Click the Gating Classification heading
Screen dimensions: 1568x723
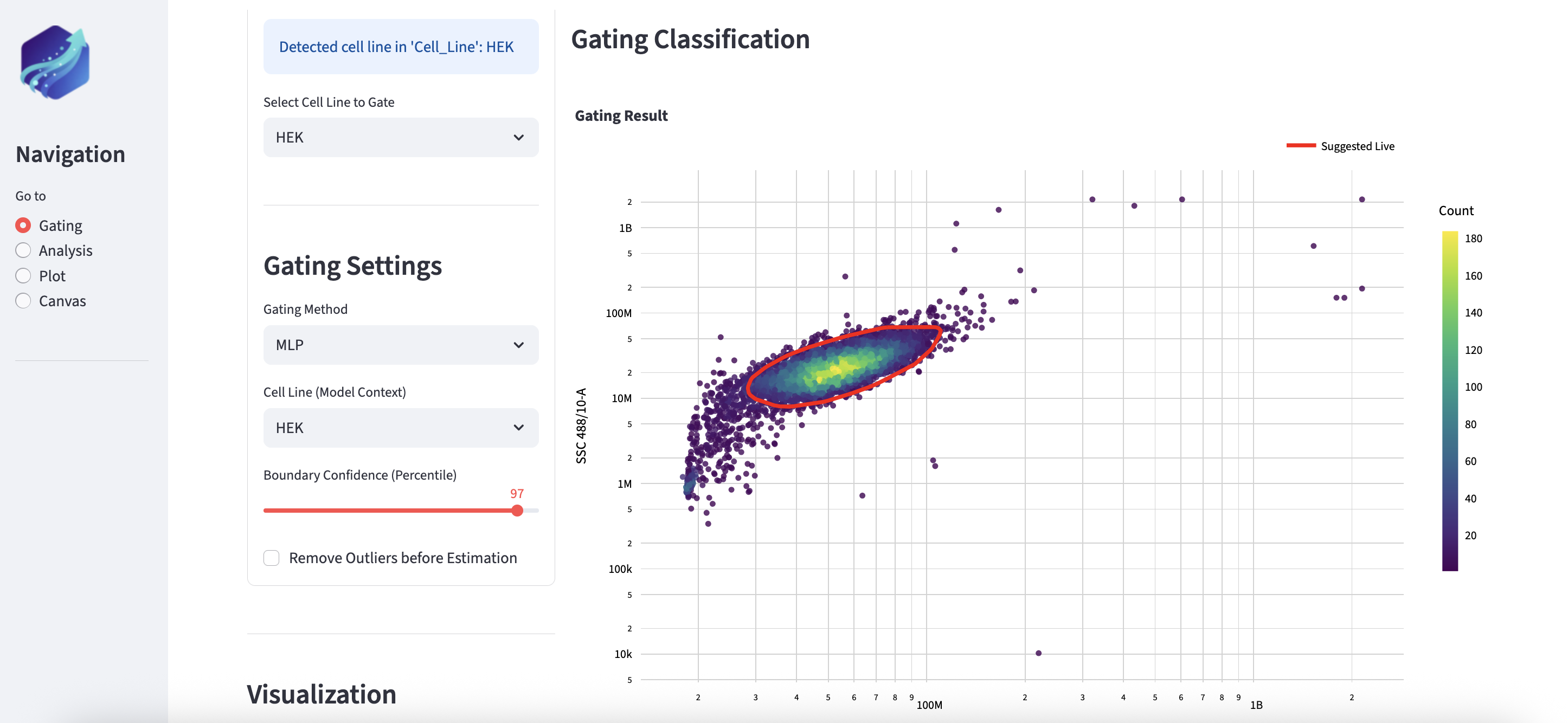(690, 40)
